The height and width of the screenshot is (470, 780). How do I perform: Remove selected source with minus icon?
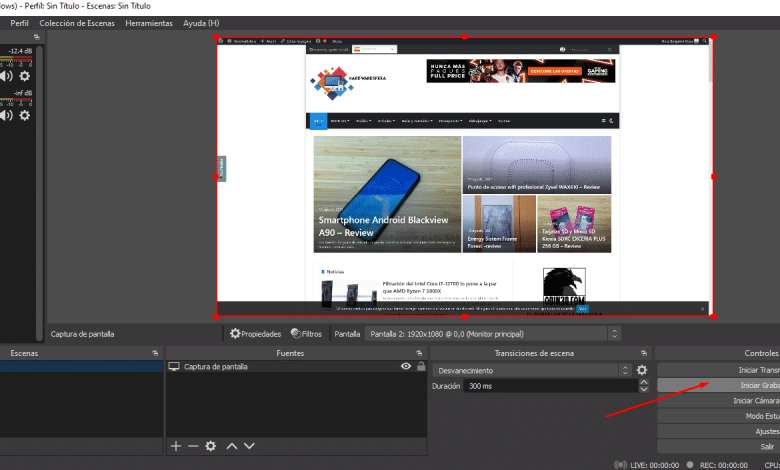193,446
